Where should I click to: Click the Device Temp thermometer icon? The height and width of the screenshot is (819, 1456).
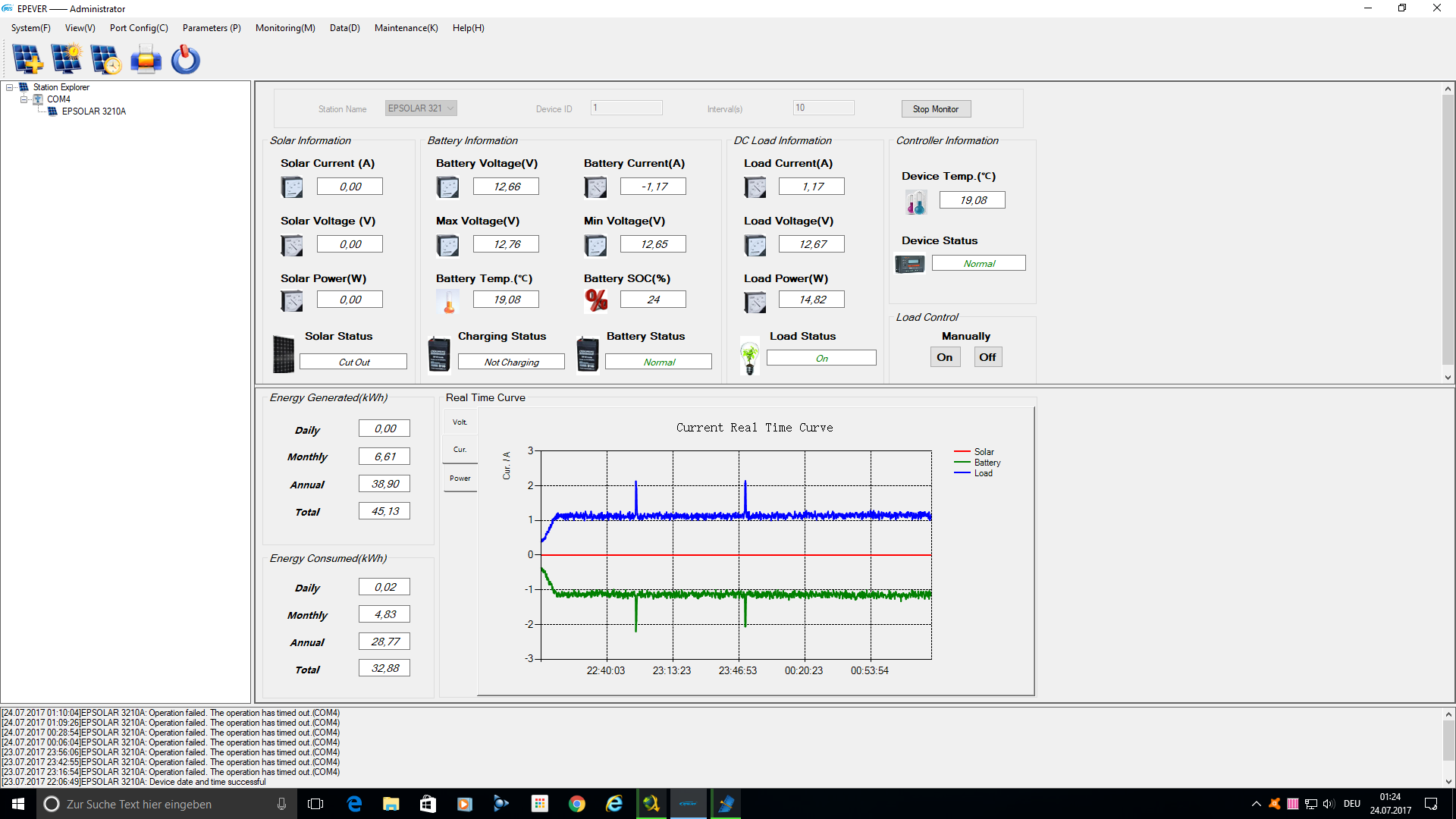[915, 202]
